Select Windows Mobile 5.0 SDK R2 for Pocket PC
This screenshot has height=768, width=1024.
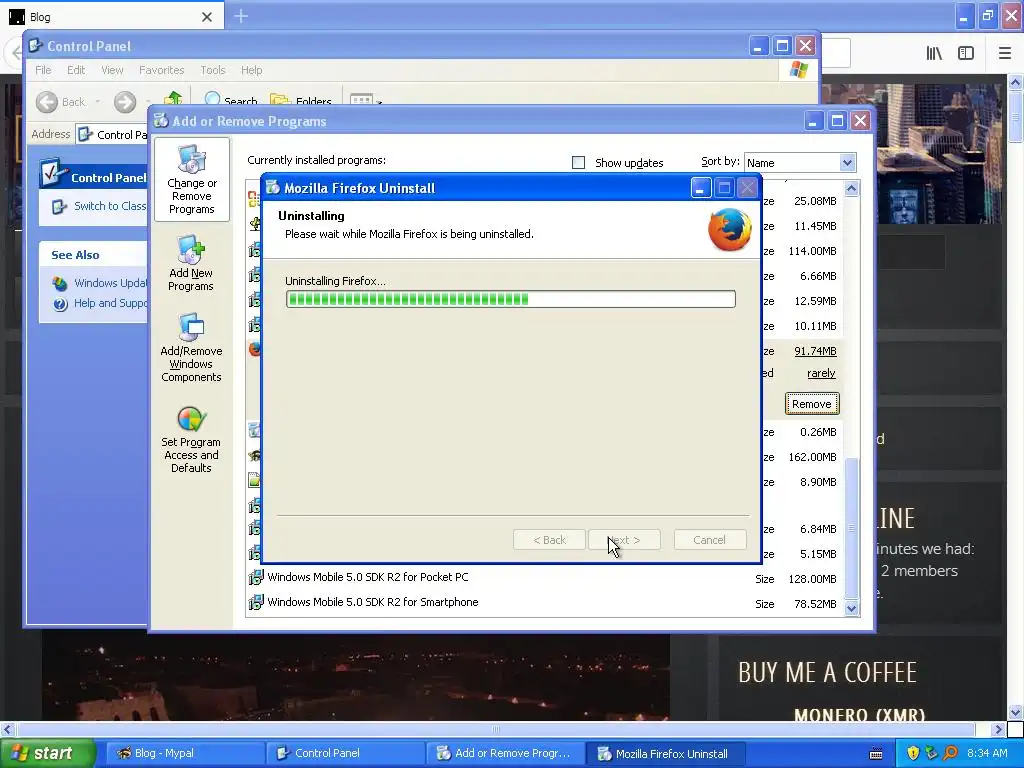pyautogui.click(x=368, y=577)
